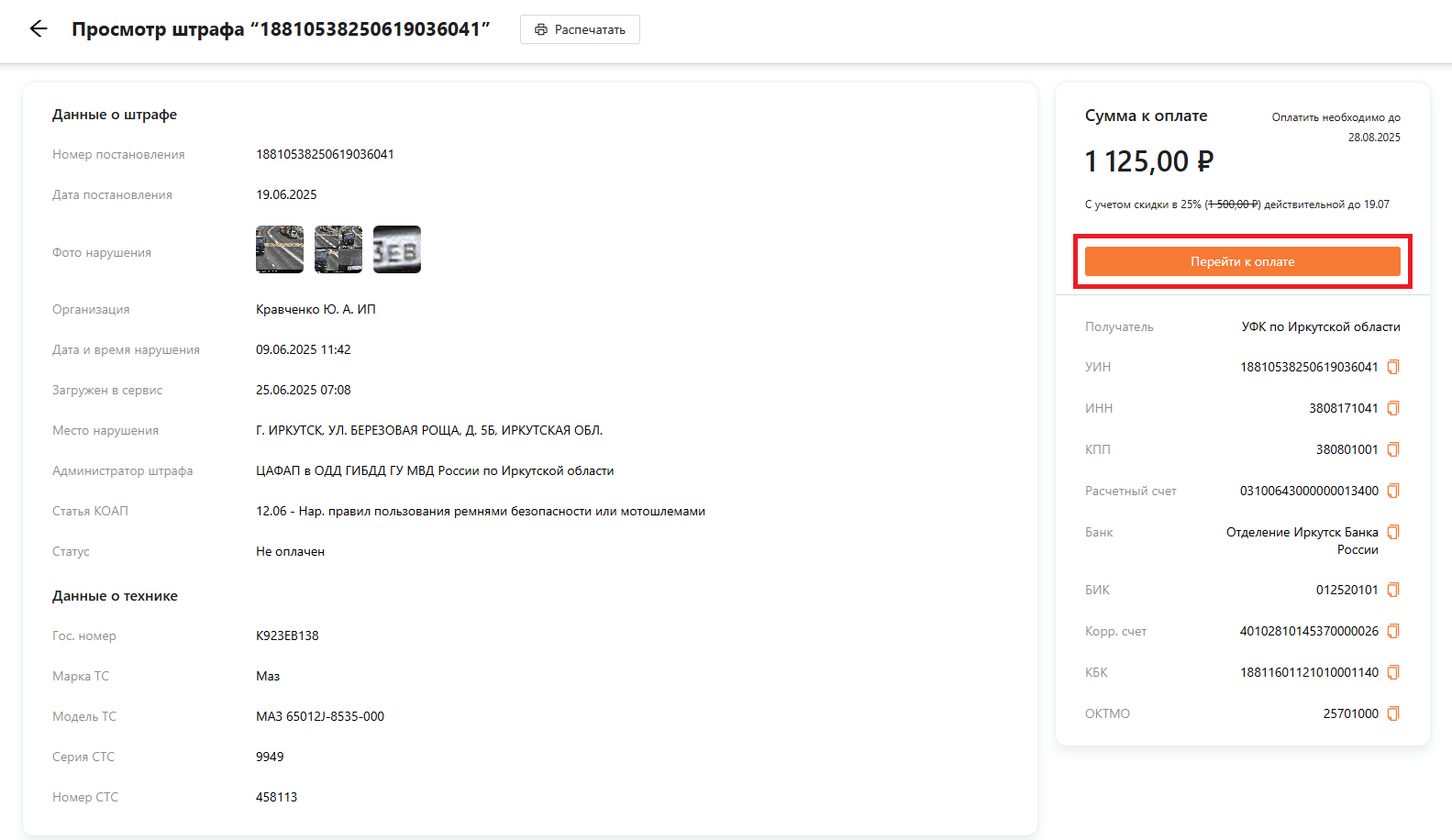The width and height of the screenshot is (1452, 840).
Task: Click the back arrow icon
Action: pyautogui.click(x=39, y=28)
